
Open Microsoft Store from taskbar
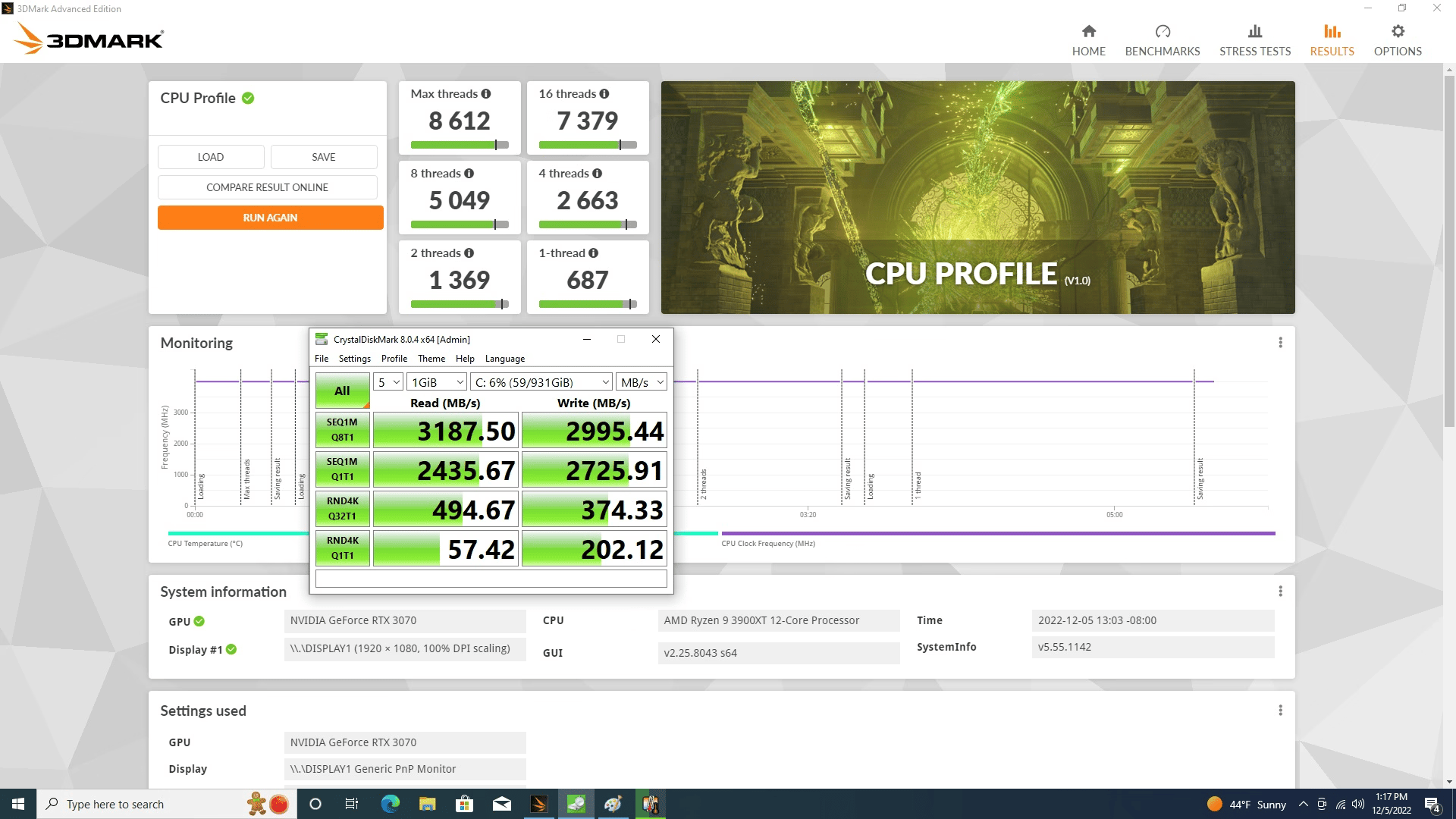pos(464,804)
